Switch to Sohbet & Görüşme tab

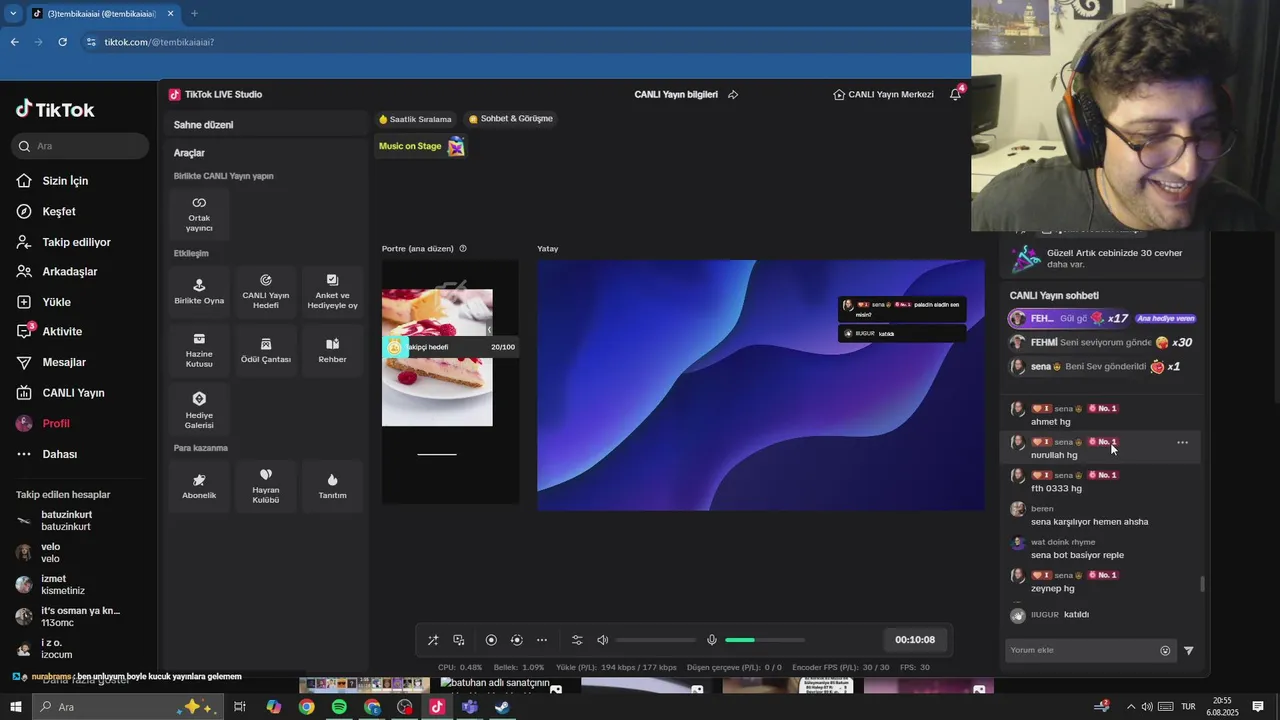click(511, 118)
